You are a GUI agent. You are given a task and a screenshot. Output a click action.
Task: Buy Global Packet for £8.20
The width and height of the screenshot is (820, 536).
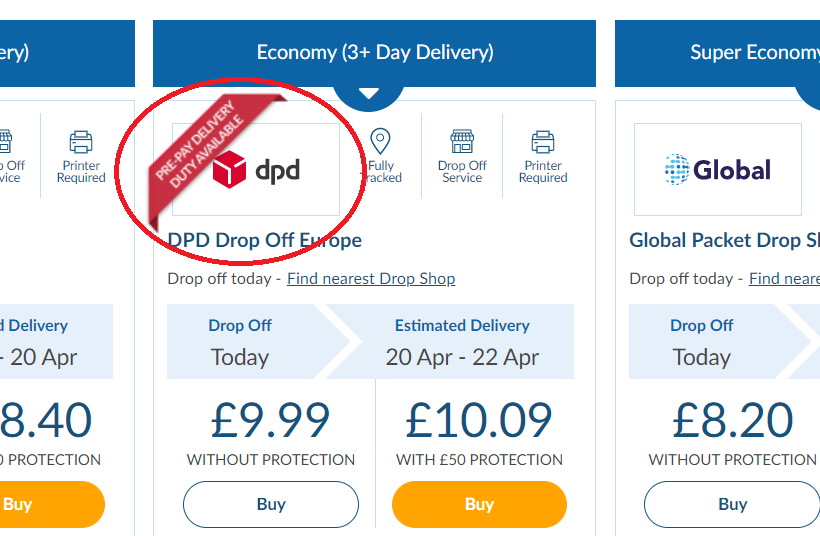coord(732,505)
